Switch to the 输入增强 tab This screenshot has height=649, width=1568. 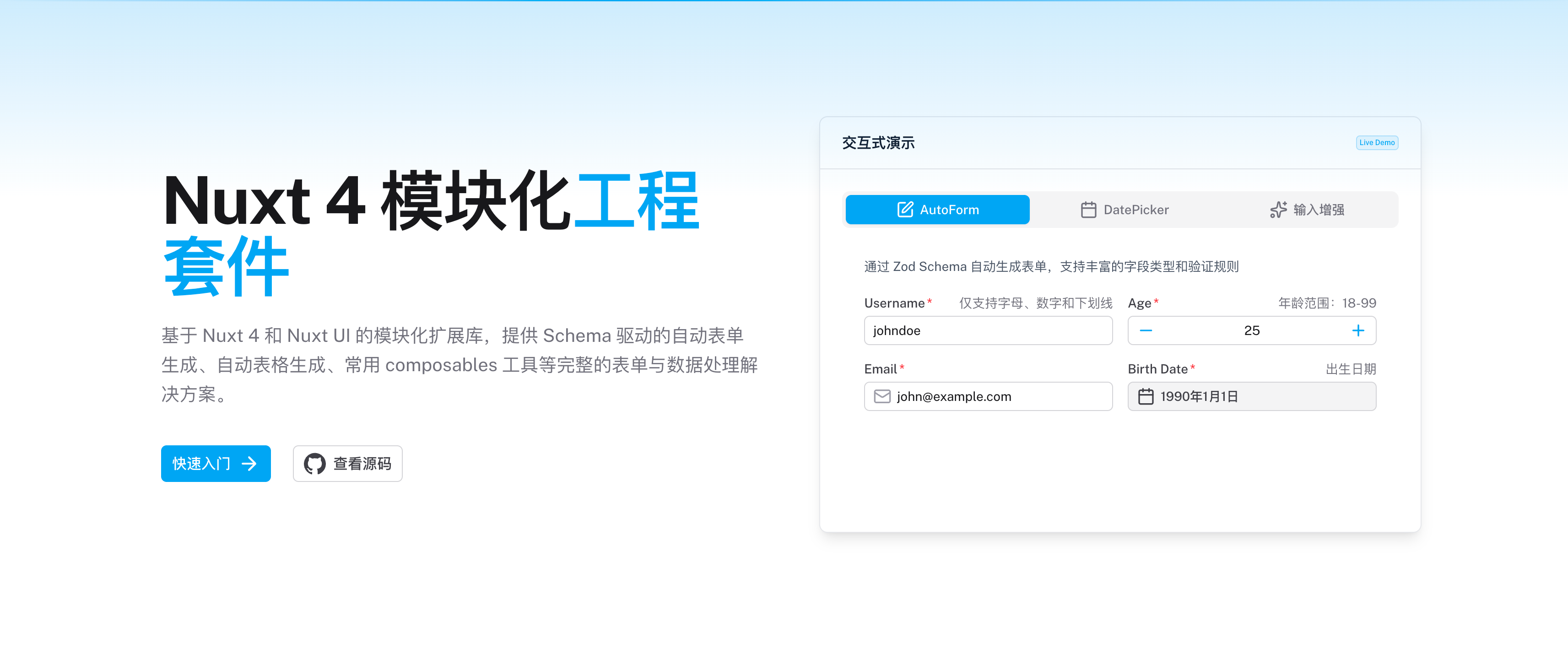click(x=1308, y=210)
